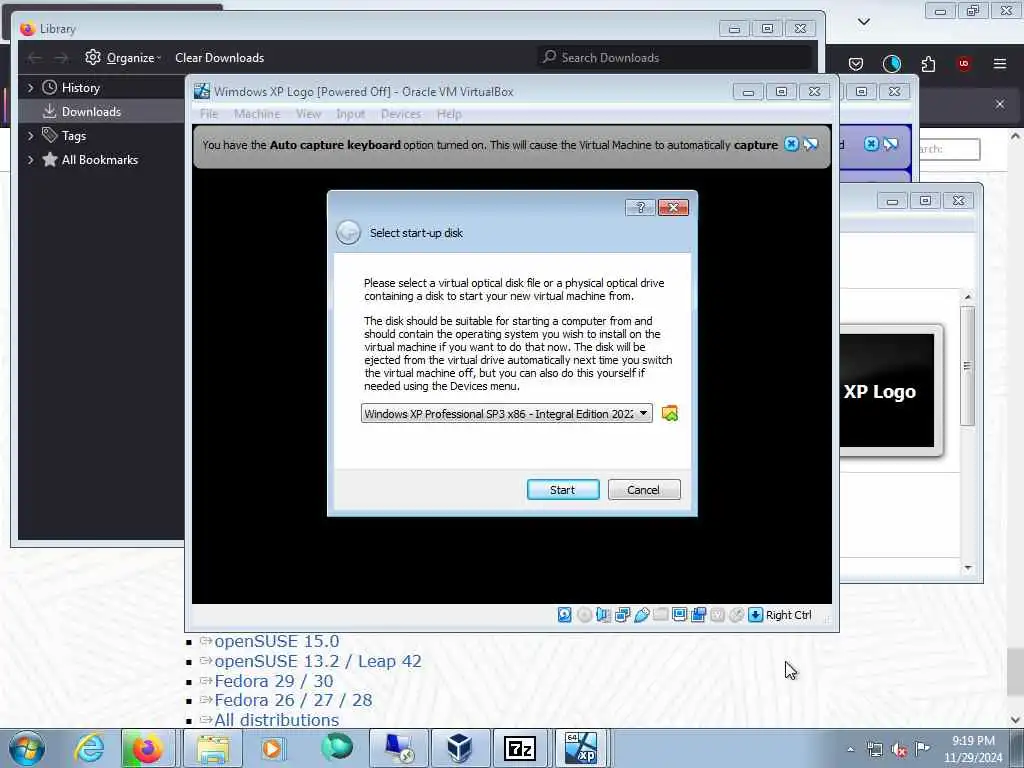Image resolution: width=1024 pixels, height=768 pixels.
Task: Open the openSUSE 13.2 / Leap 42 link
Action: point(318,661)
